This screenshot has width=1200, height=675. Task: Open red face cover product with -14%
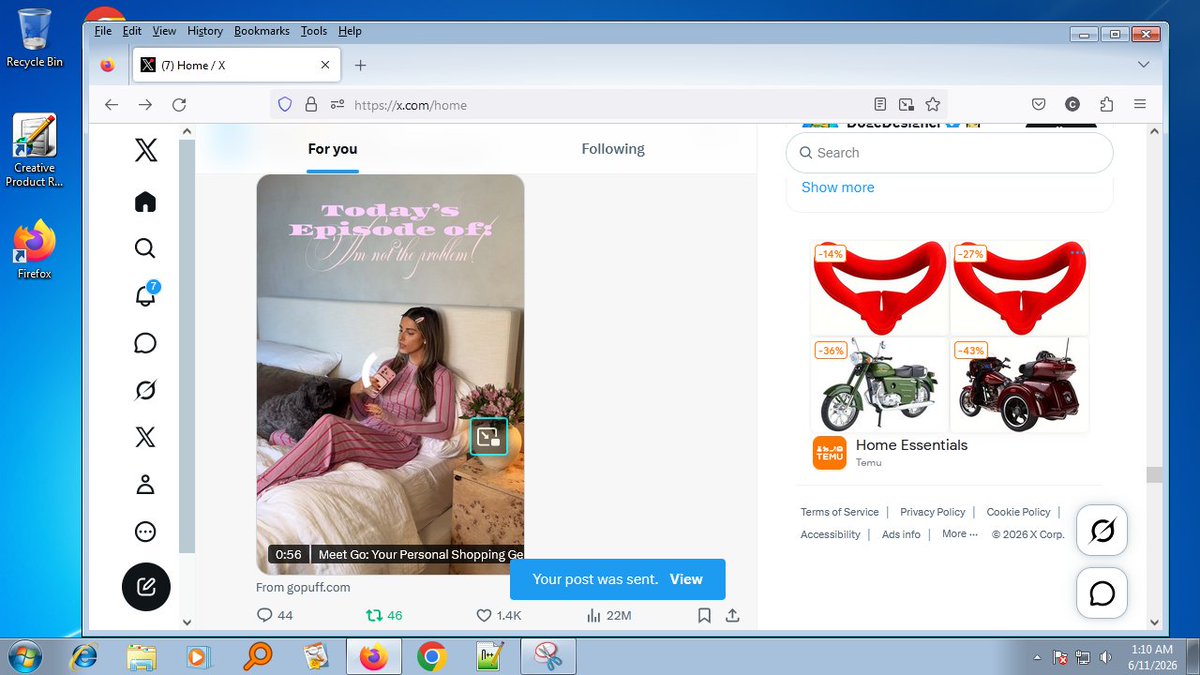tap(879, 288)
